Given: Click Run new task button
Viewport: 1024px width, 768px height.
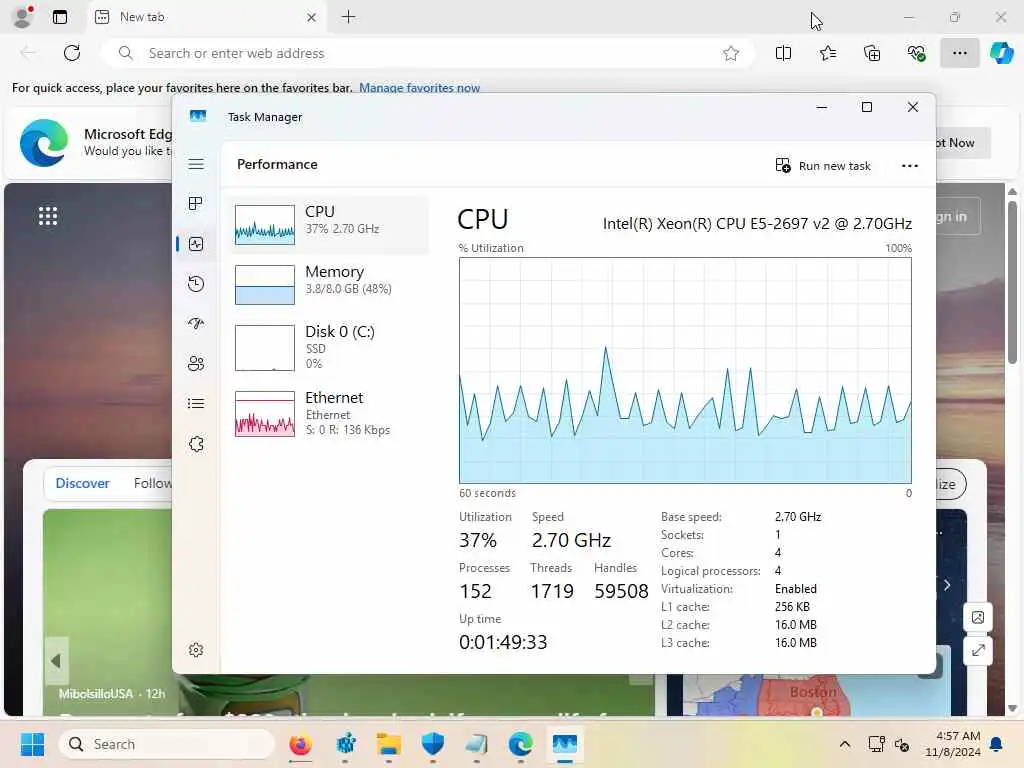Looking at the screenshot, I should pos(823,166).
